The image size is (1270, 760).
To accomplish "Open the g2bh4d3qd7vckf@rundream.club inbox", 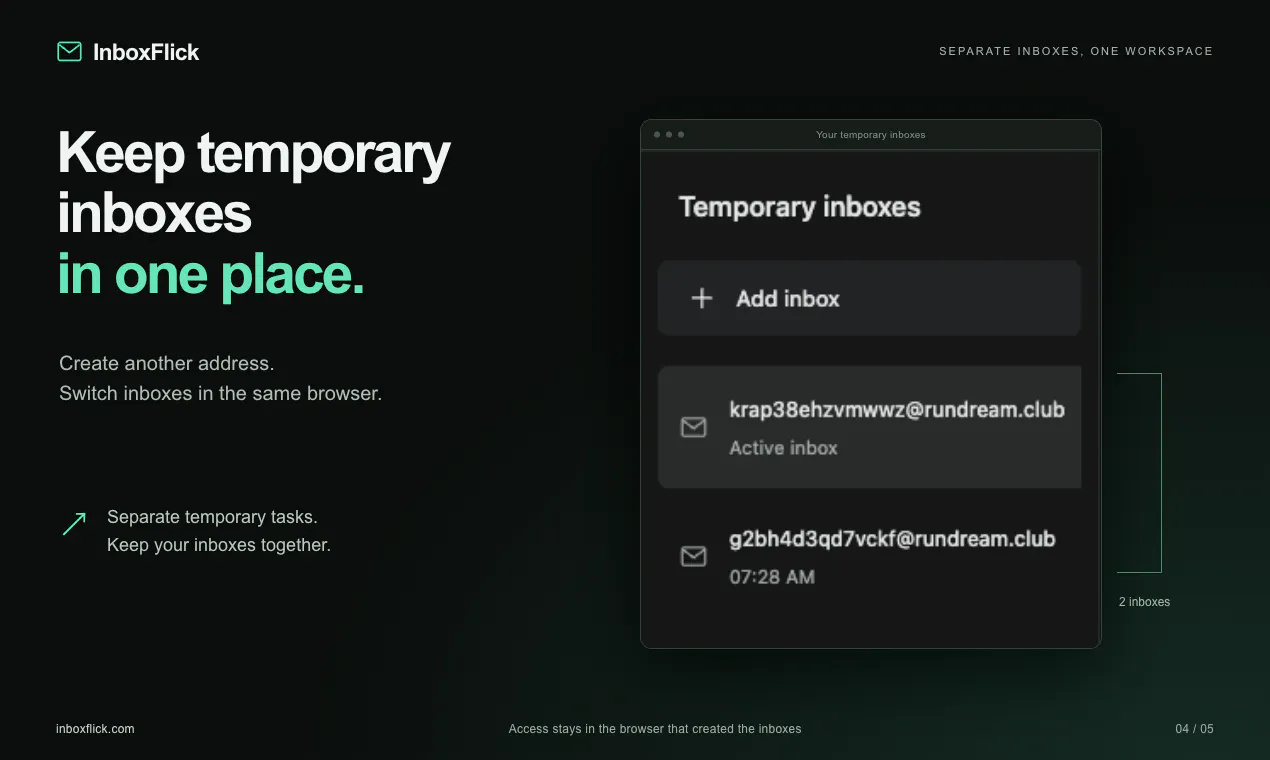I will point(869,556).
